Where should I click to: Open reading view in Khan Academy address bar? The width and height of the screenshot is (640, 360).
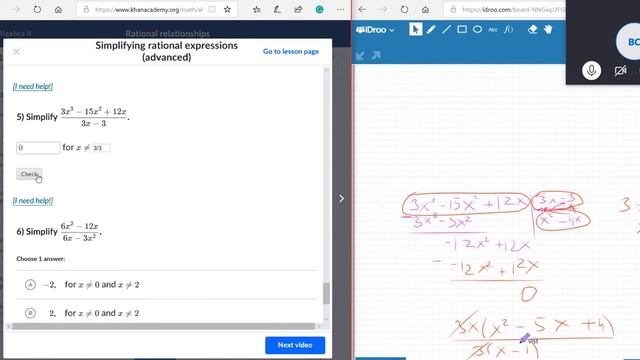[212, 9]
